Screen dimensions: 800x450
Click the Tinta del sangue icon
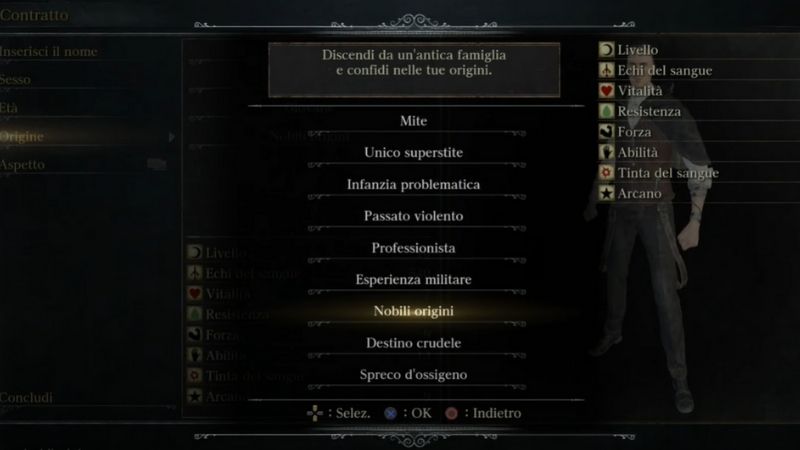coord(606,172)
